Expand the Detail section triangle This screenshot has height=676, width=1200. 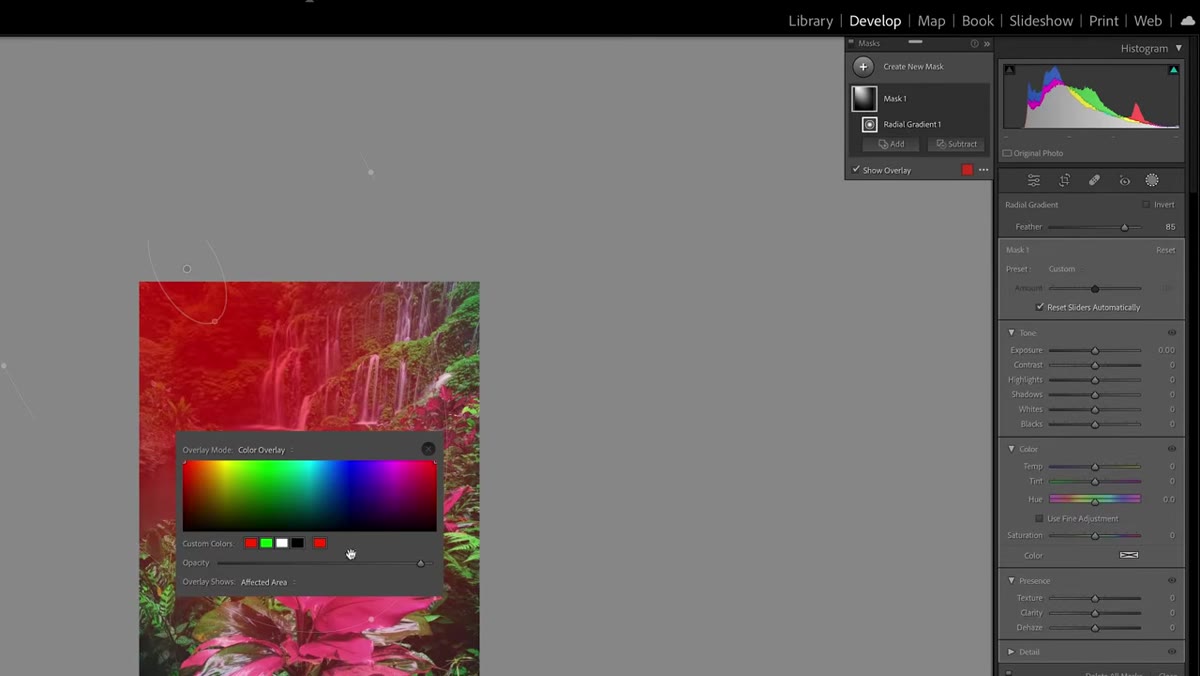(x=1011, y=652)
